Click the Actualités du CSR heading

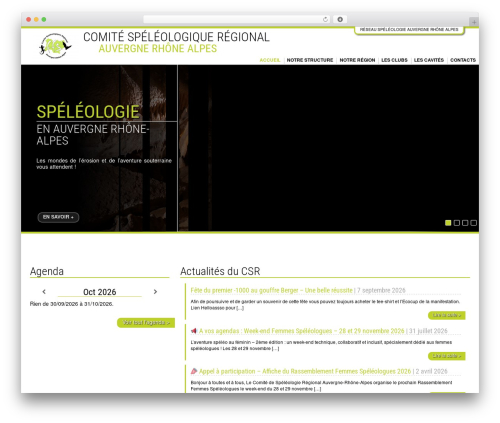[x=220, y=271]
